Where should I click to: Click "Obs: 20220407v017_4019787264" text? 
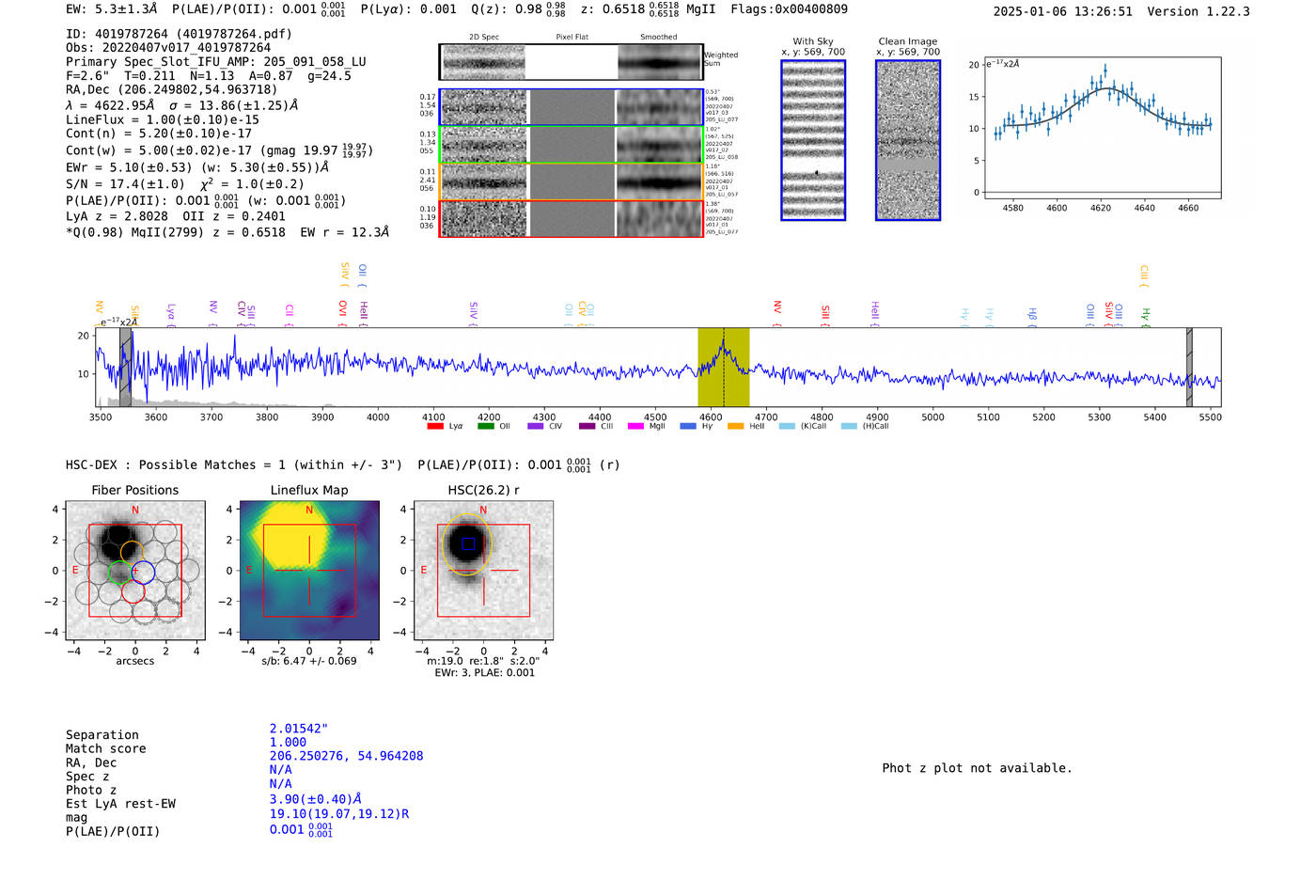[x=168, y=47]
